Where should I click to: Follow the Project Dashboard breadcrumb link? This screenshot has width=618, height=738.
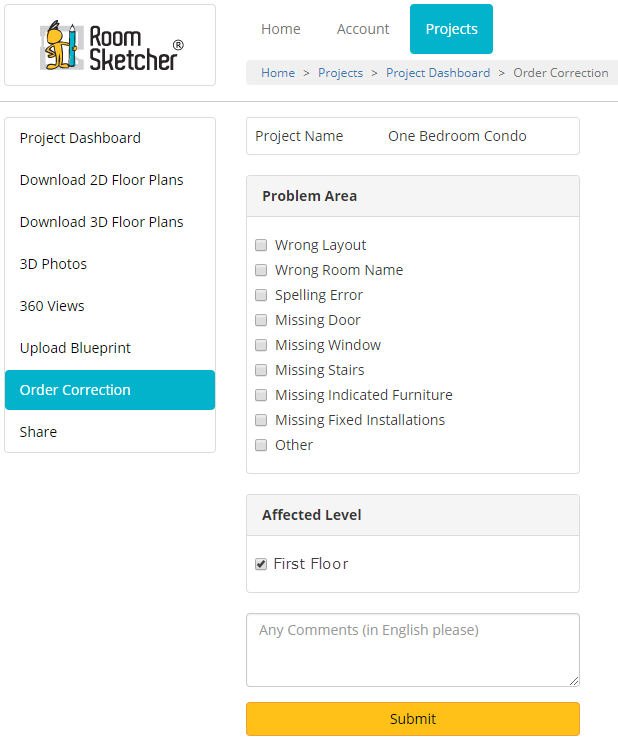tap(438, 73)
